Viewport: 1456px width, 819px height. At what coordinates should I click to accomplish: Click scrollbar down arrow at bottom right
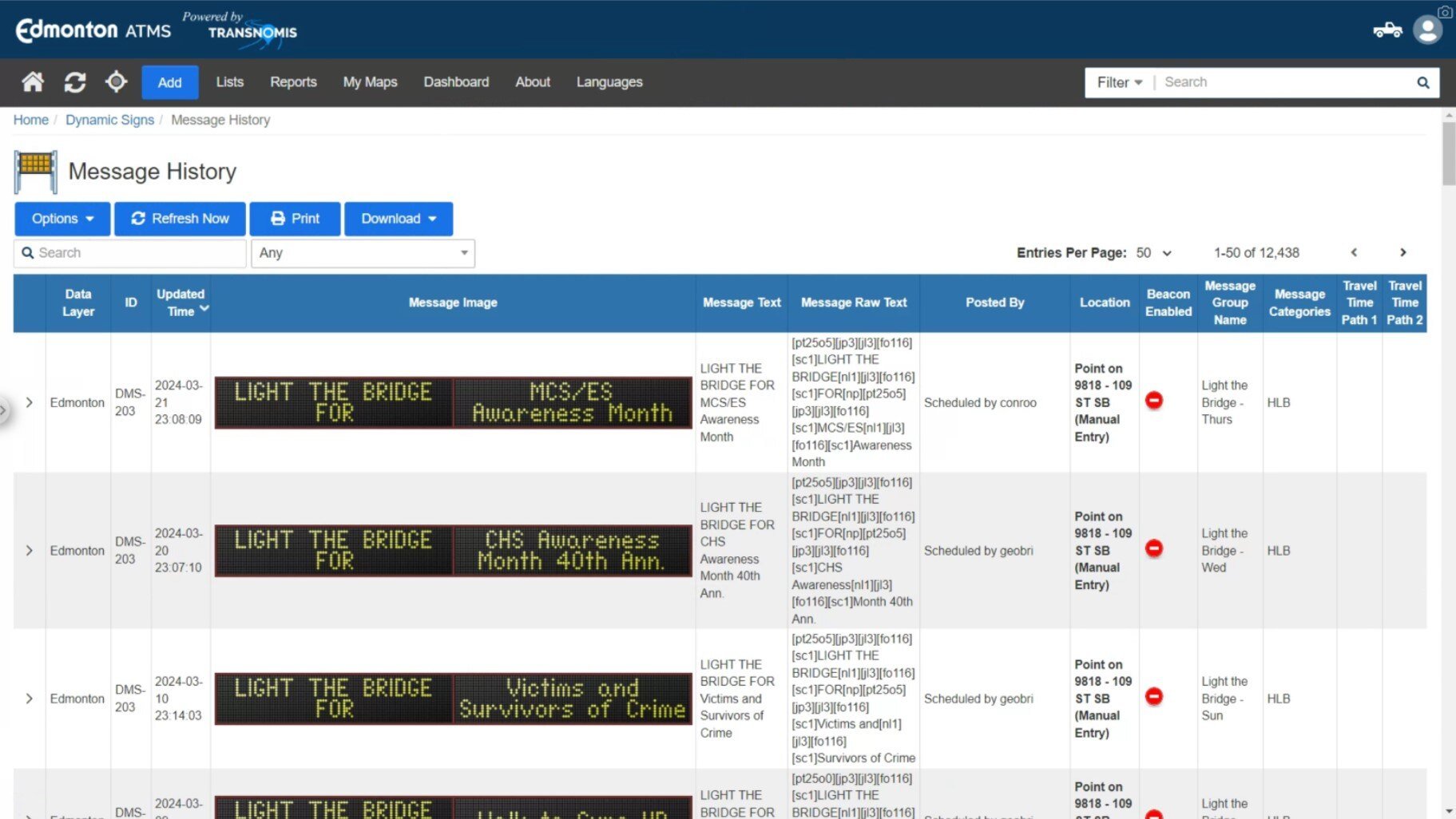1449,812
